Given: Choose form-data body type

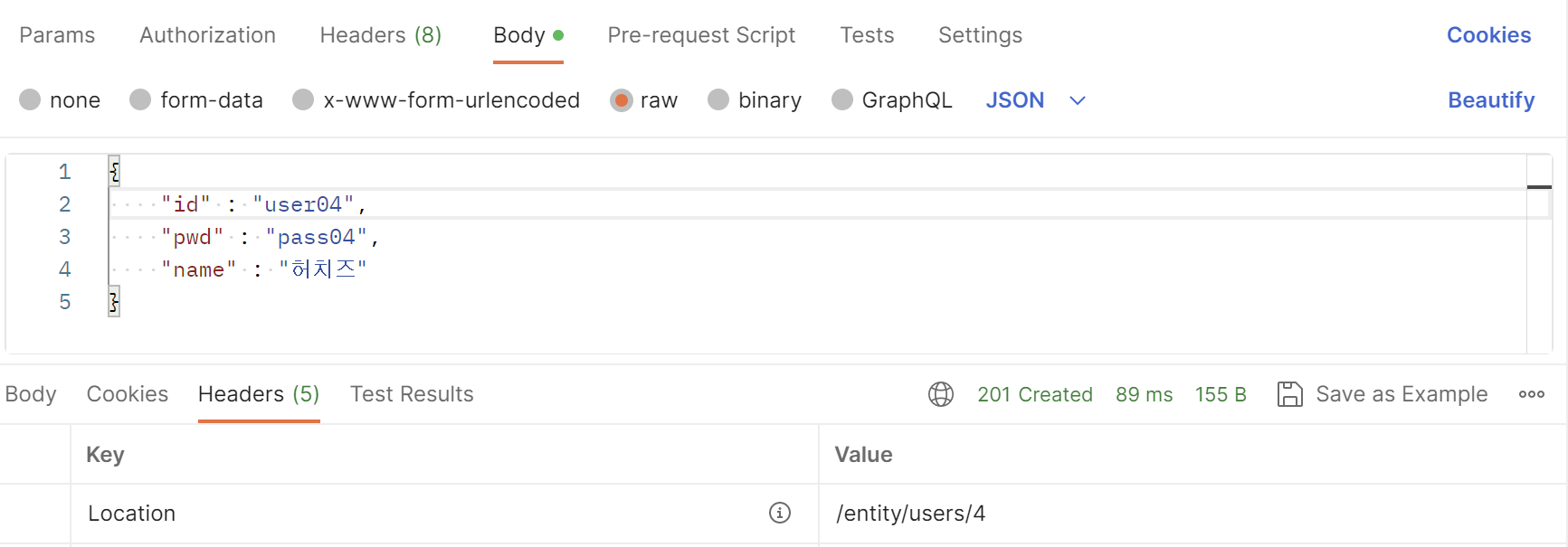Looking at the screenshot, I should coord(196,99).
